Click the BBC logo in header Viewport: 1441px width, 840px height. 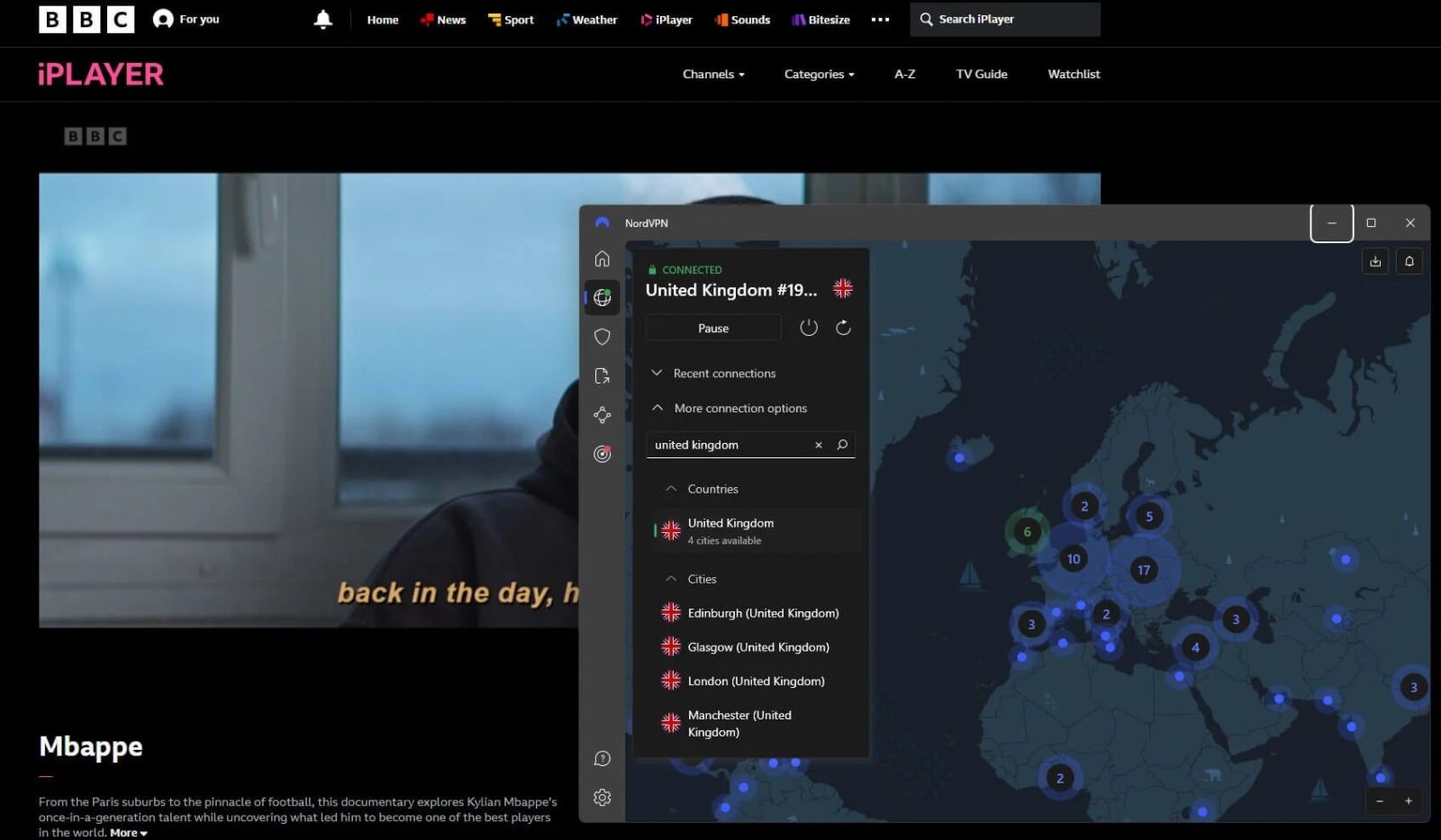click(86, 20)
